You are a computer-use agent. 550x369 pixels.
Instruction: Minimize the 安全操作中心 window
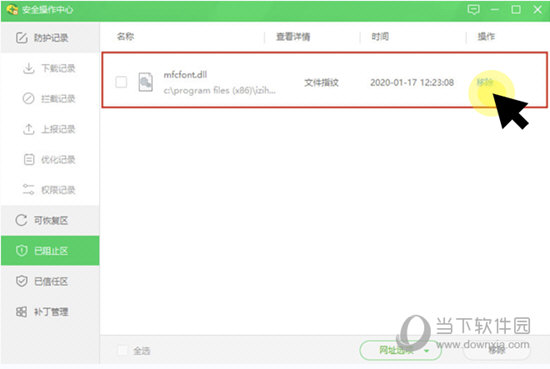click(x=495, y=9)
